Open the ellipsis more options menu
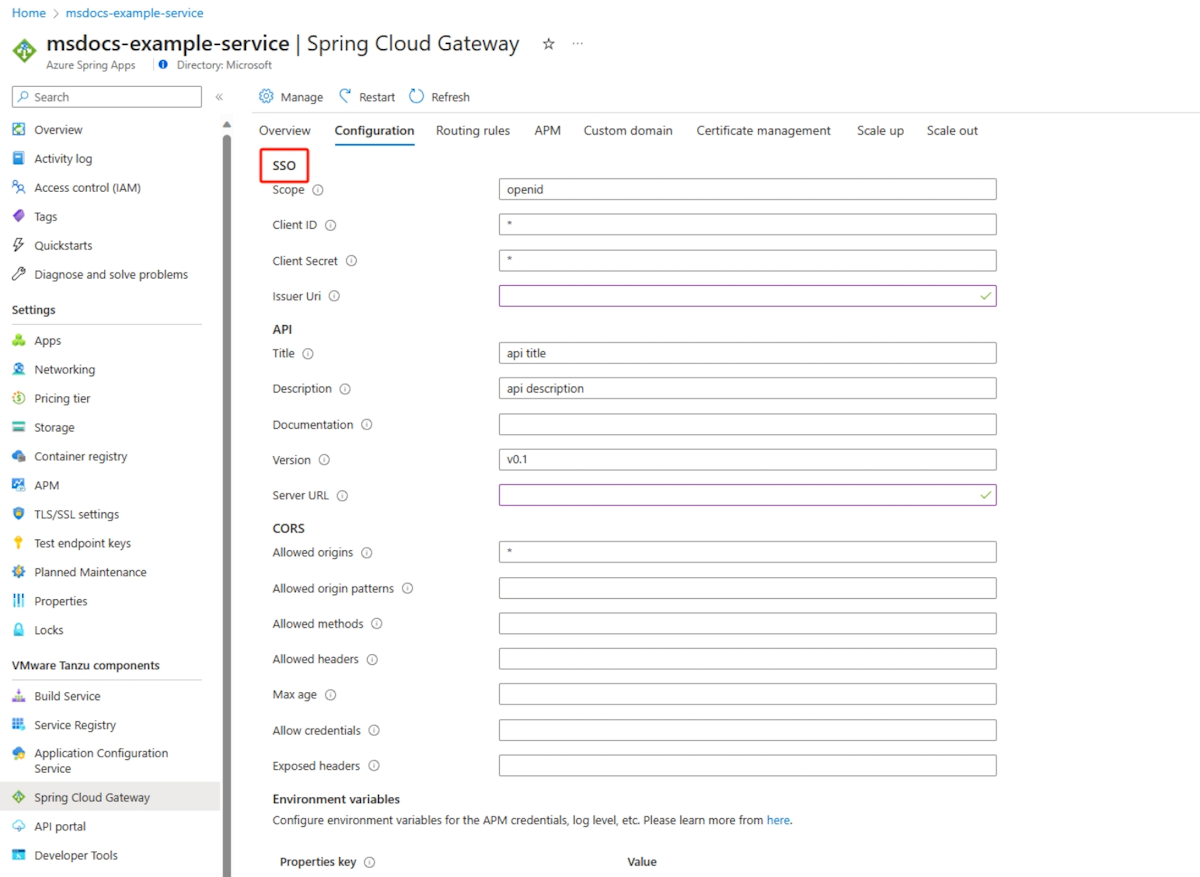 (577, 44)
